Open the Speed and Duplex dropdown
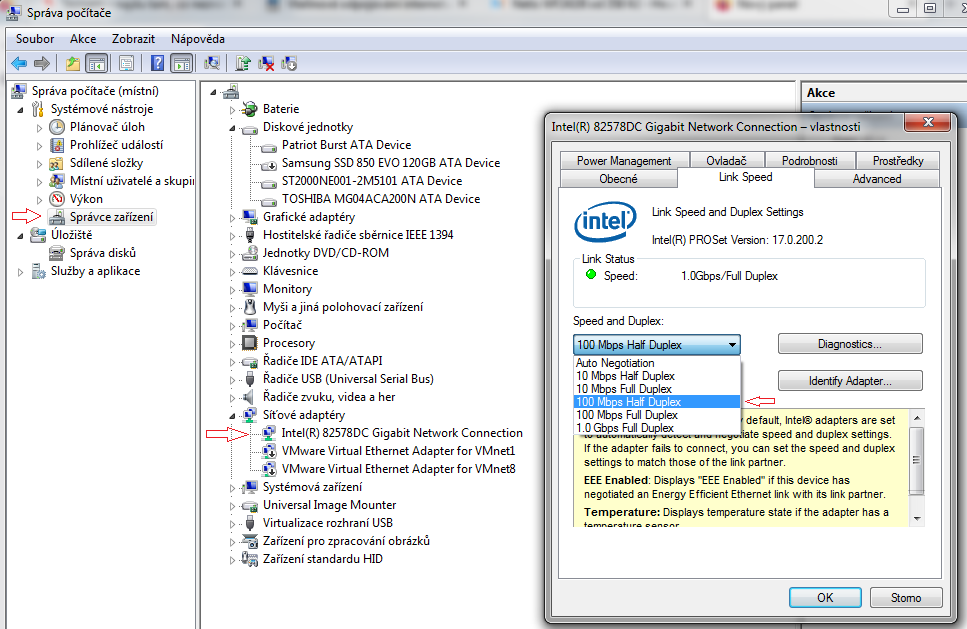The height and width of the screenshot is (629, 967). (x=657, y=345)
